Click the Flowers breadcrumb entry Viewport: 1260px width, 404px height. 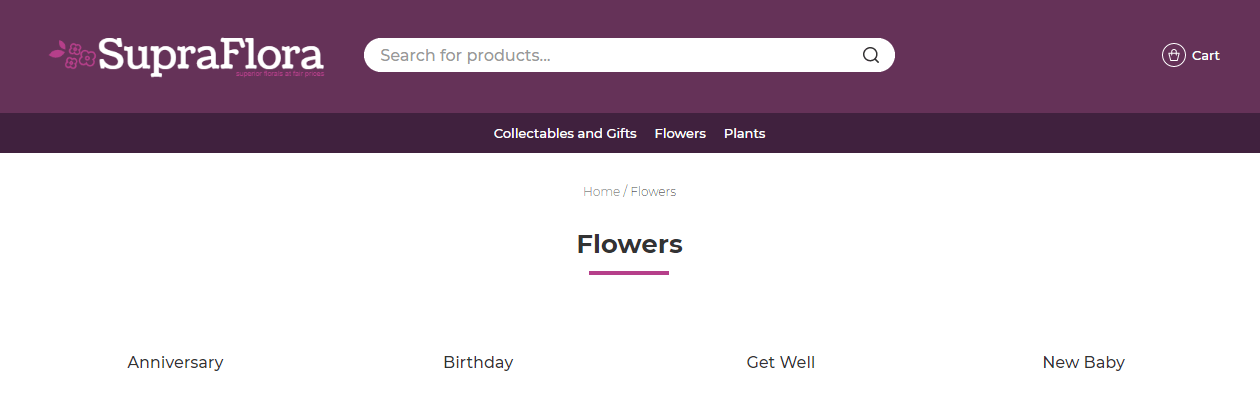(653, 191)
